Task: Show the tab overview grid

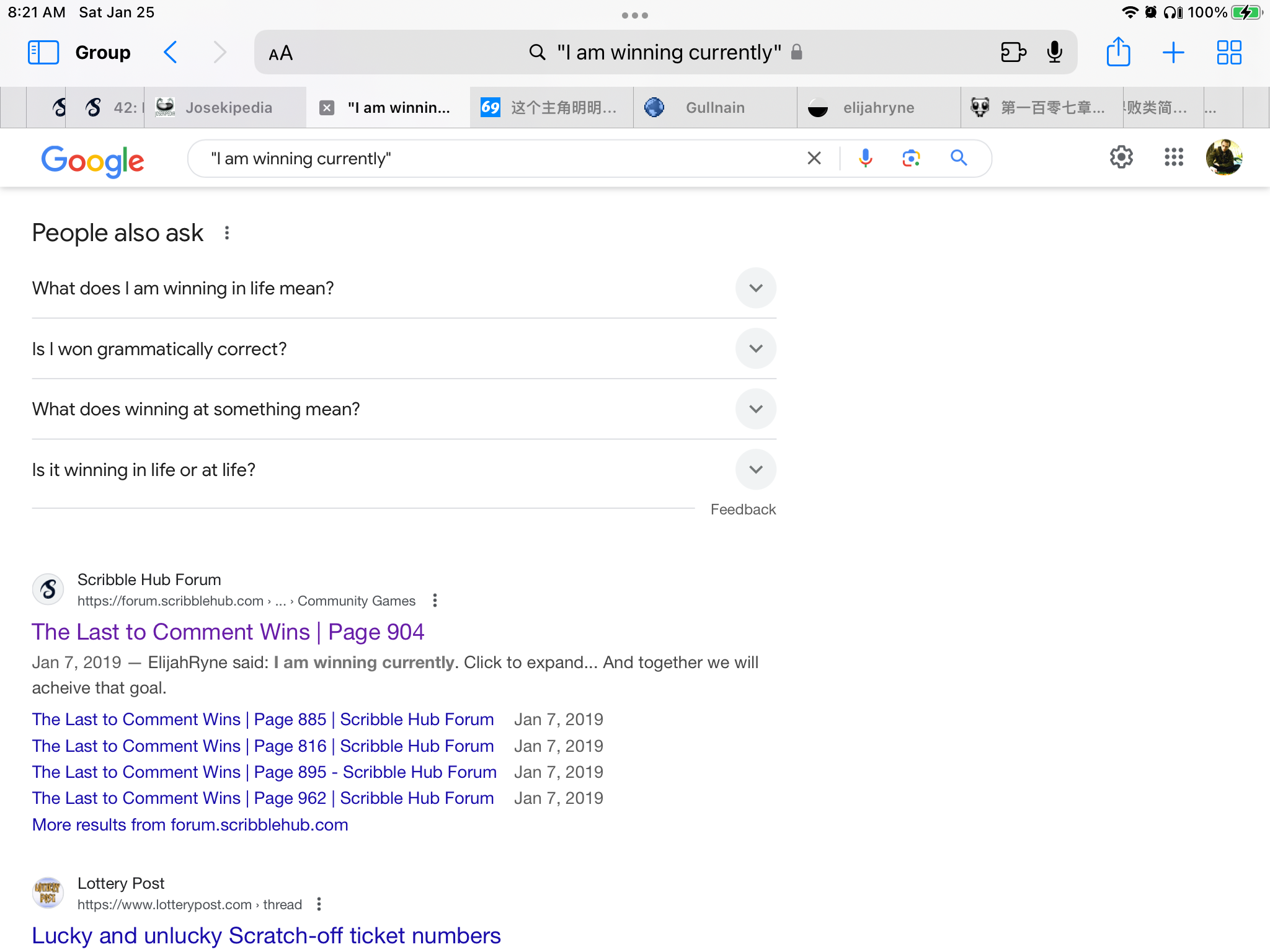Action: coord(1228,53)
